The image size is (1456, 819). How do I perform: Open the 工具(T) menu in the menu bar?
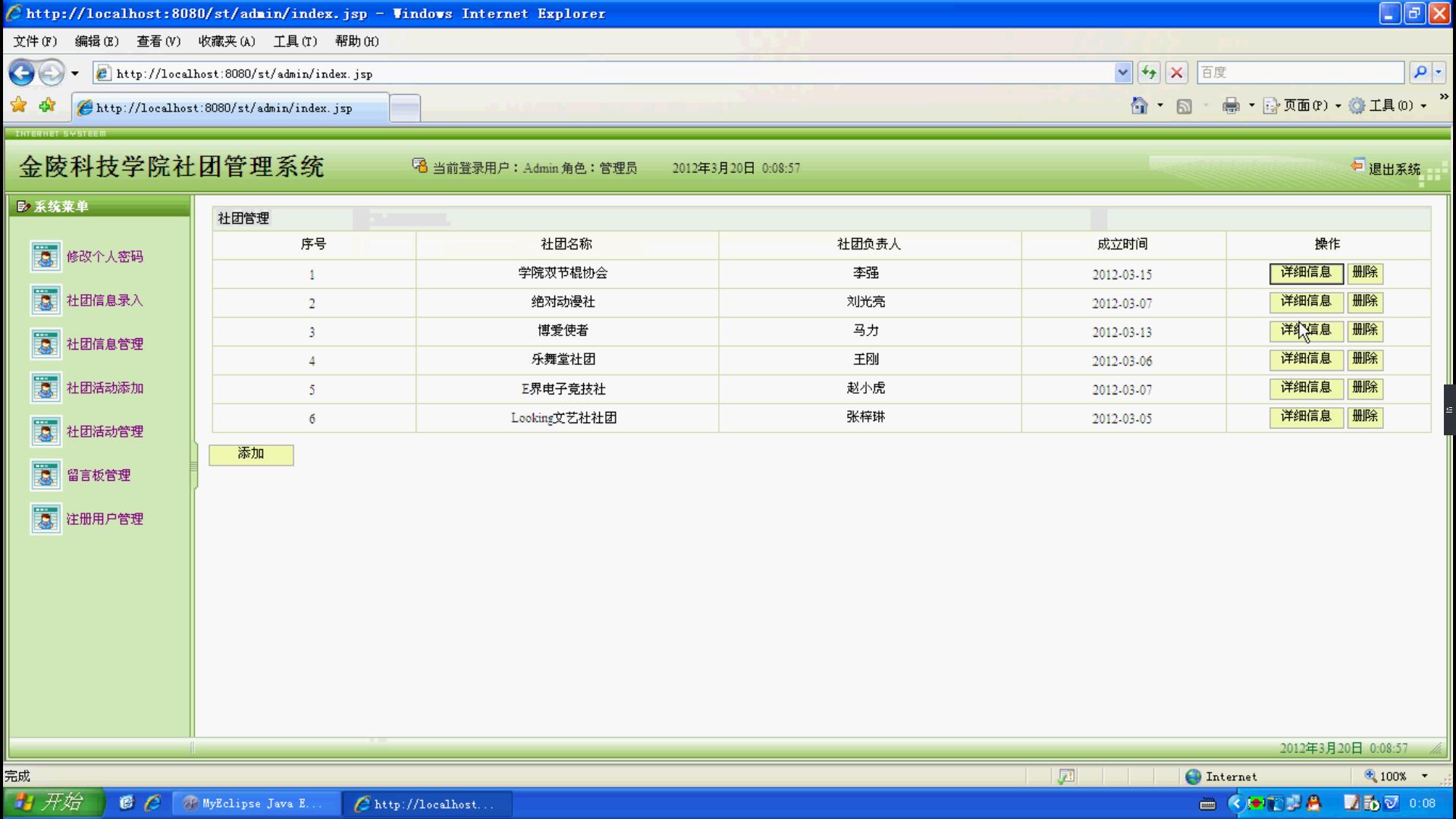(295, 41)
